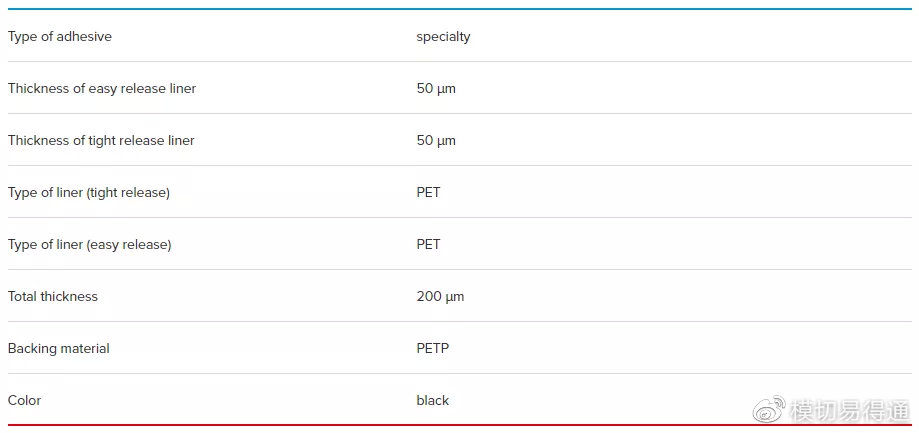Select the "specialty" adhesive value
The width and height of the screenshot is (919, 433).
[x=443, y=37]
